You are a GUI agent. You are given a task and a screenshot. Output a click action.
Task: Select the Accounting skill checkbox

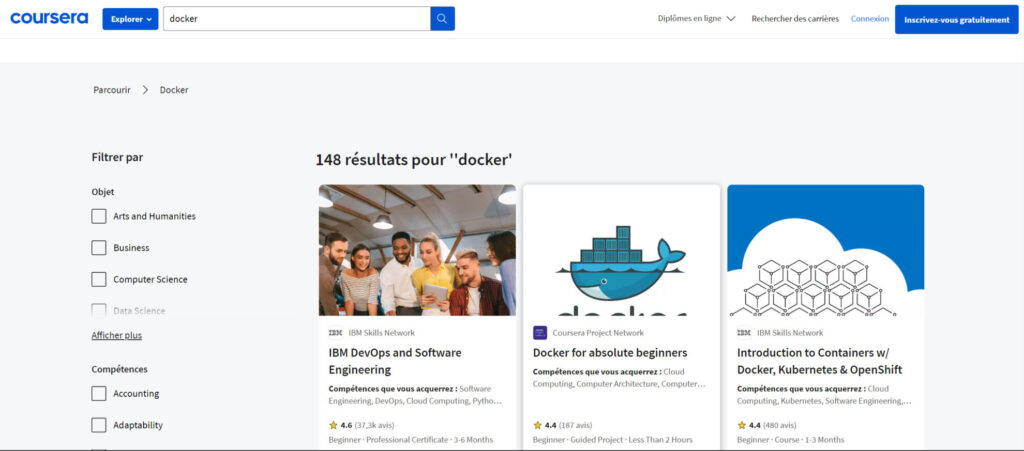point(99,394)
